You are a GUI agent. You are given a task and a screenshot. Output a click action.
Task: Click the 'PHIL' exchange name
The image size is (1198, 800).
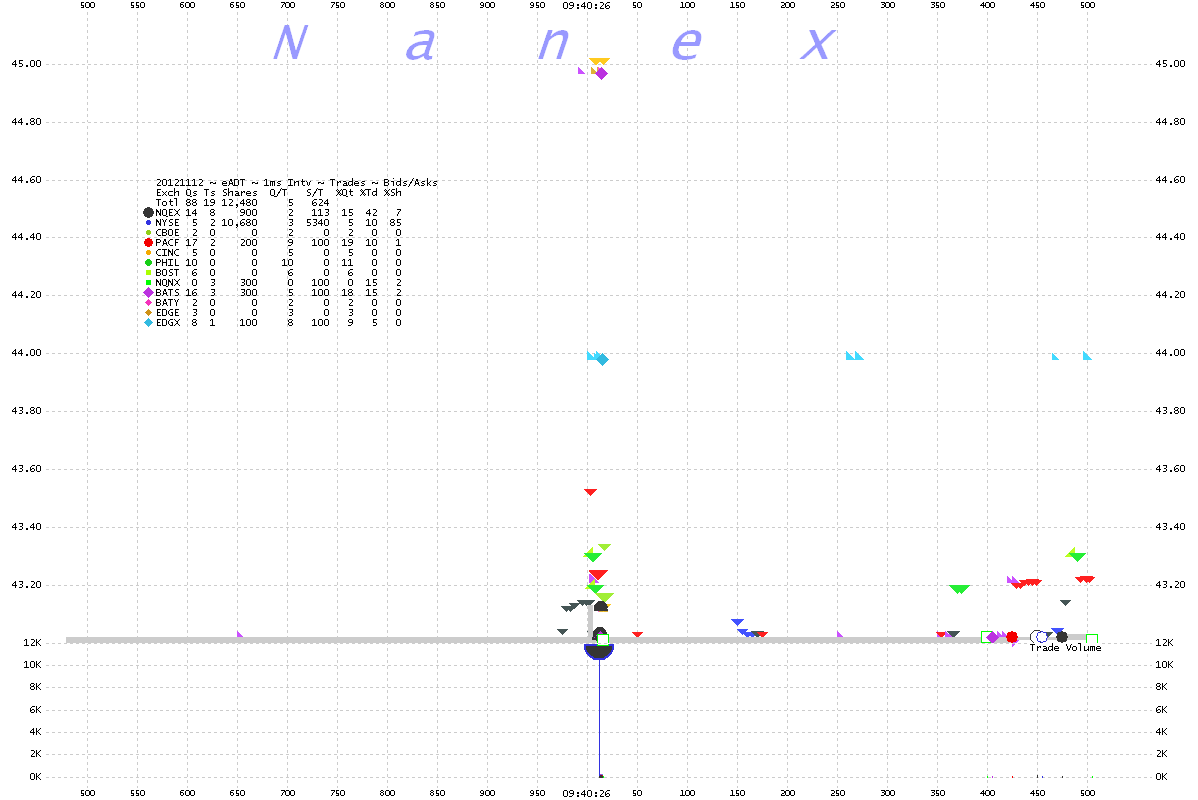tap(167, 262)
